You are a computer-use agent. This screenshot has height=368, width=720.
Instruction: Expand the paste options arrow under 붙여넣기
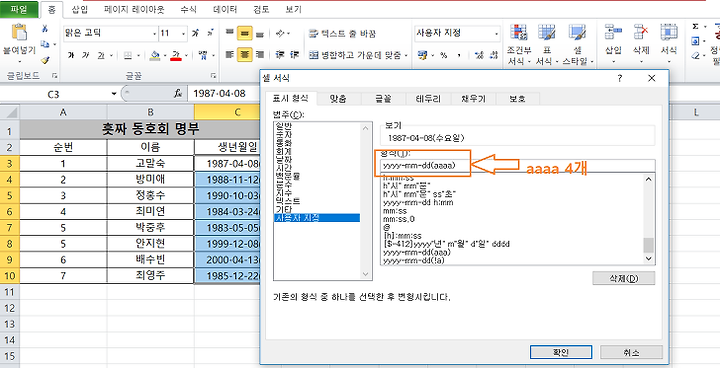coord(19,61)
